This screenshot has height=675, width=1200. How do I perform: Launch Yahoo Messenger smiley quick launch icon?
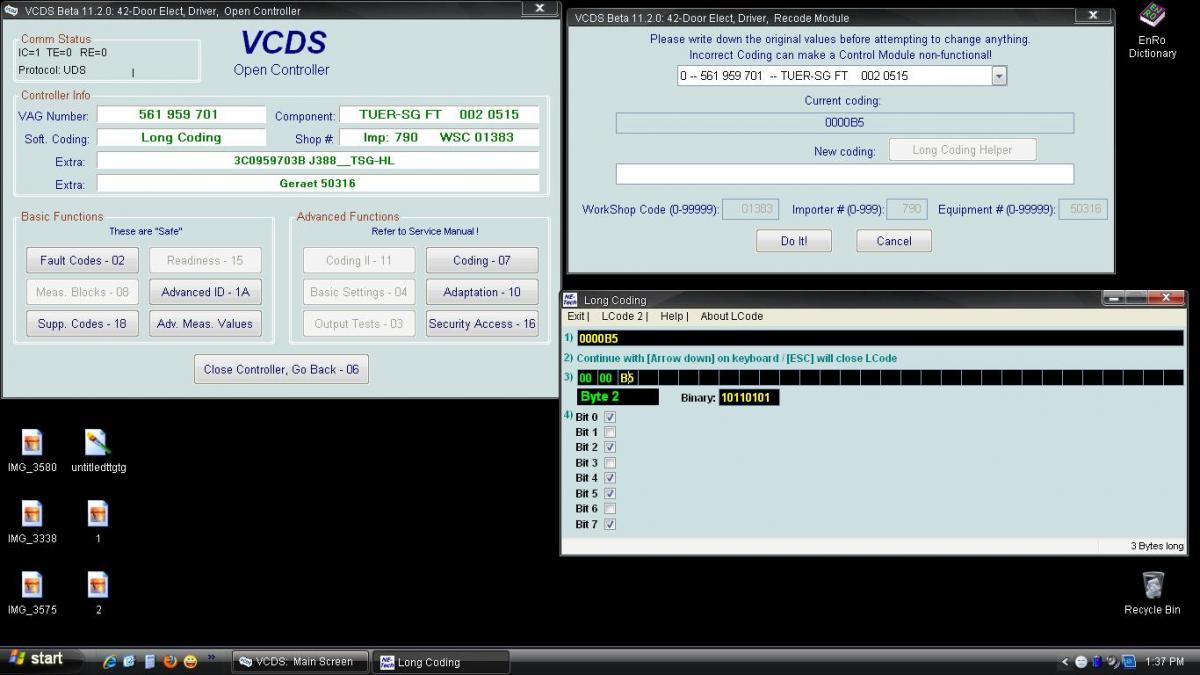point(190,661)
